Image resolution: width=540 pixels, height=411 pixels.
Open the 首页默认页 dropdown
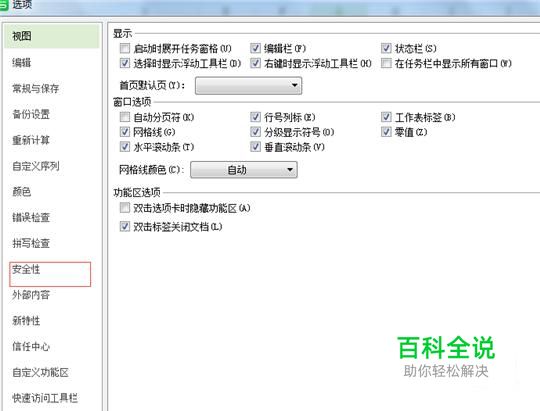click(x=248, y=85)
